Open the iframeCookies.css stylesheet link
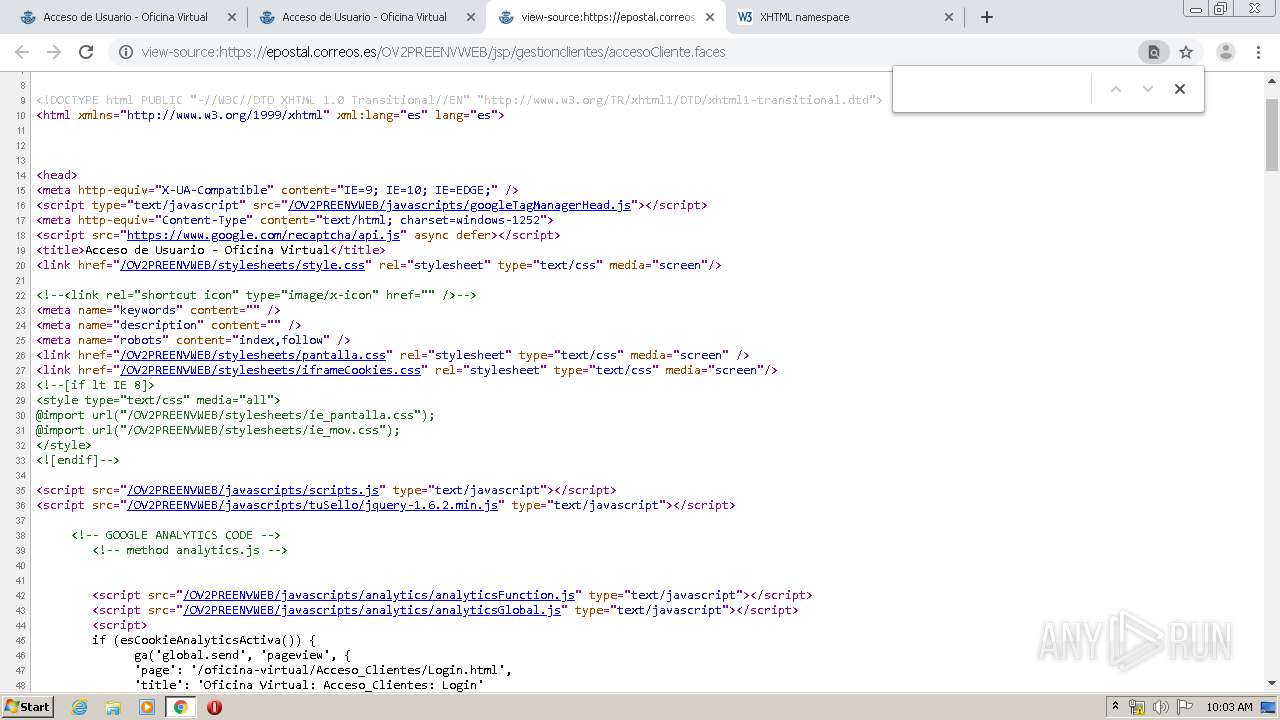1280x720 pixels. click(270, 370)
